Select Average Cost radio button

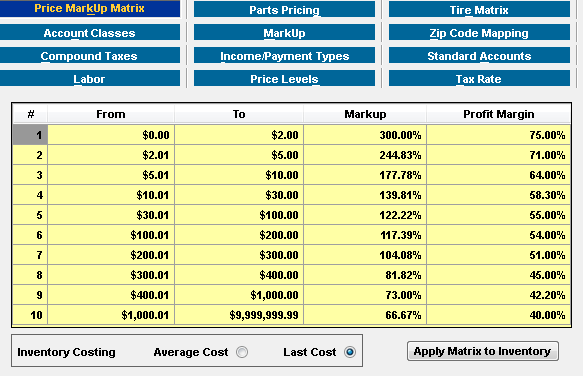click(x=242, y=352)
